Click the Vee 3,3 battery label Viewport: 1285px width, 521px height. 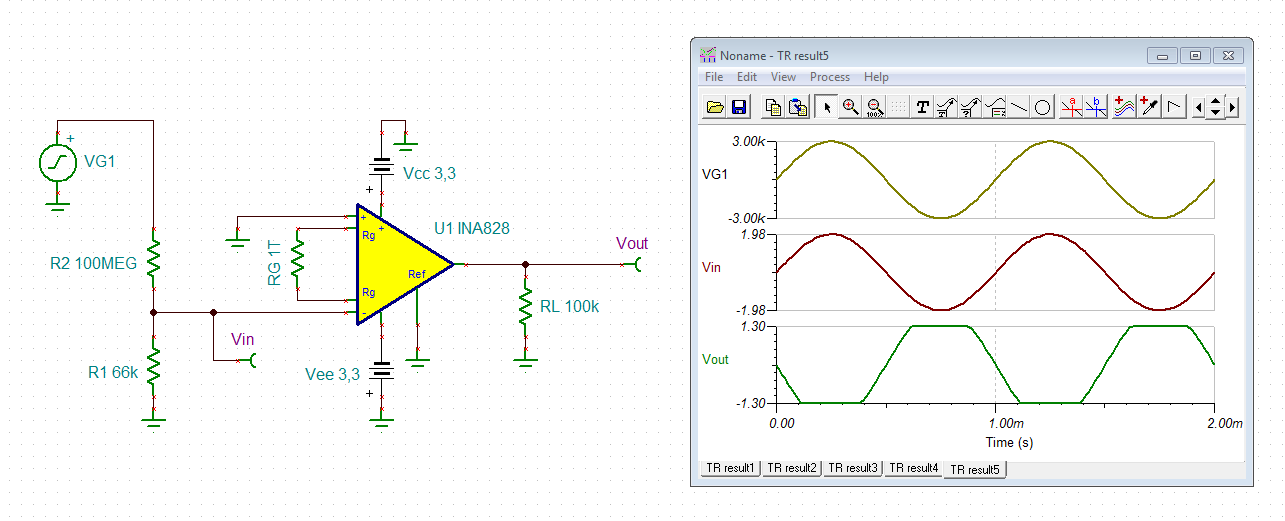tap(332, 375)
